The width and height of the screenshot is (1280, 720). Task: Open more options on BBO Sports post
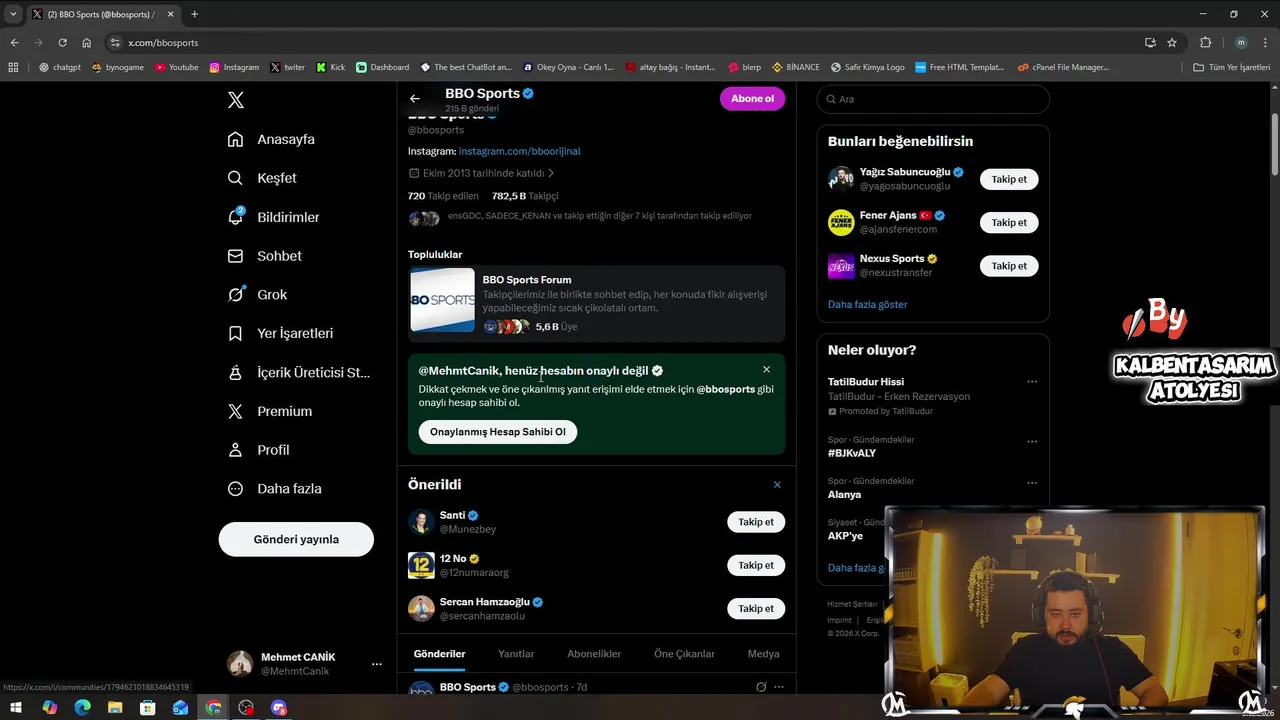coord(779,687)
